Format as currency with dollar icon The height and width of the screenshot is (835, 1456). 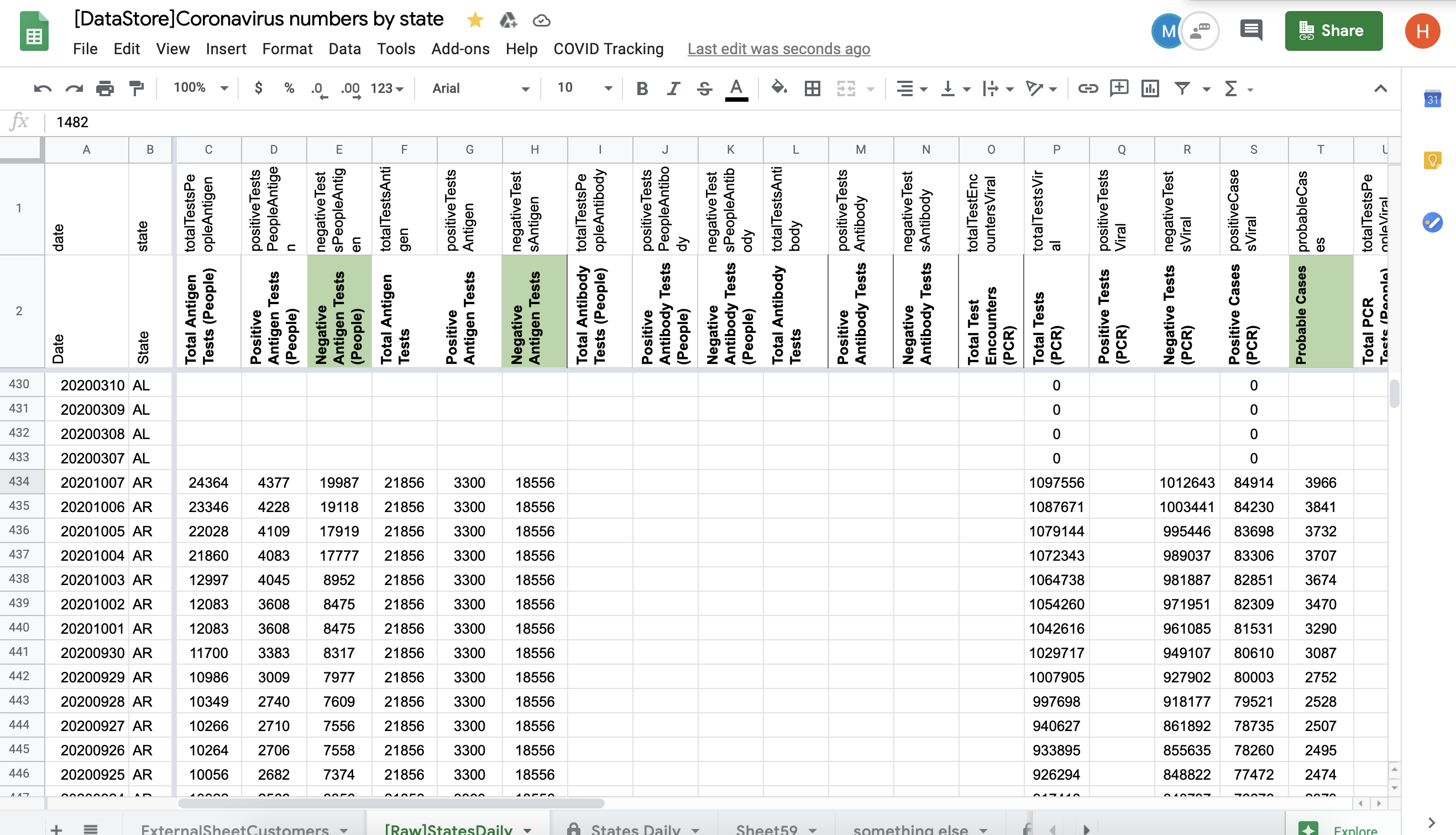[x=259, y=88]
